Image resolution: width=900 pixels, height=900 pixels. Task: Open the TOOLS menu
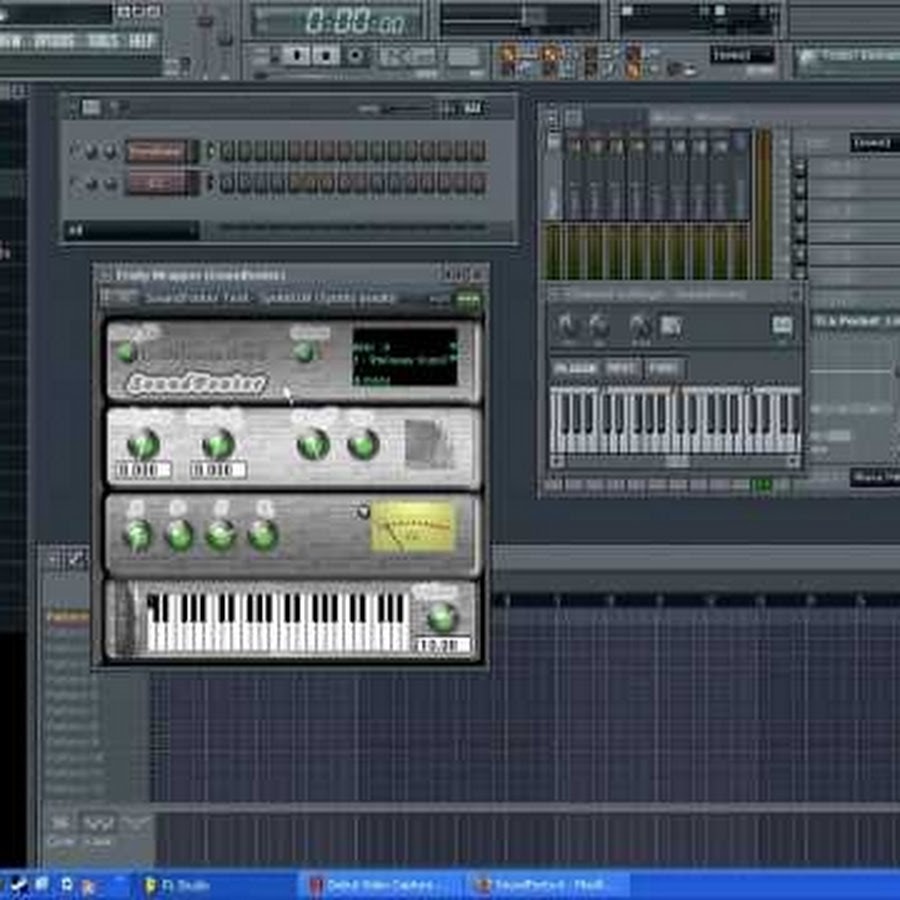105,41
